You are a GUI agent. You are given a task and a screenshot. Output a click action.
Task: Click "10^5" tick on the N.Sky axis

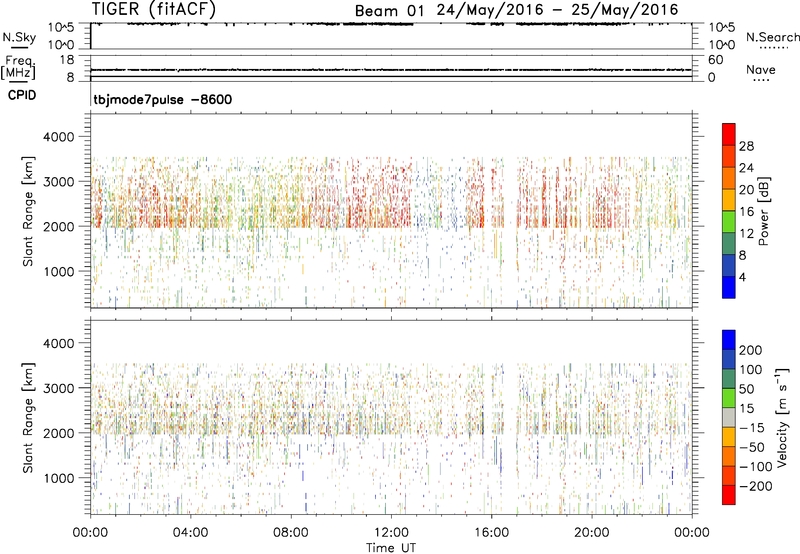point(61,28)
